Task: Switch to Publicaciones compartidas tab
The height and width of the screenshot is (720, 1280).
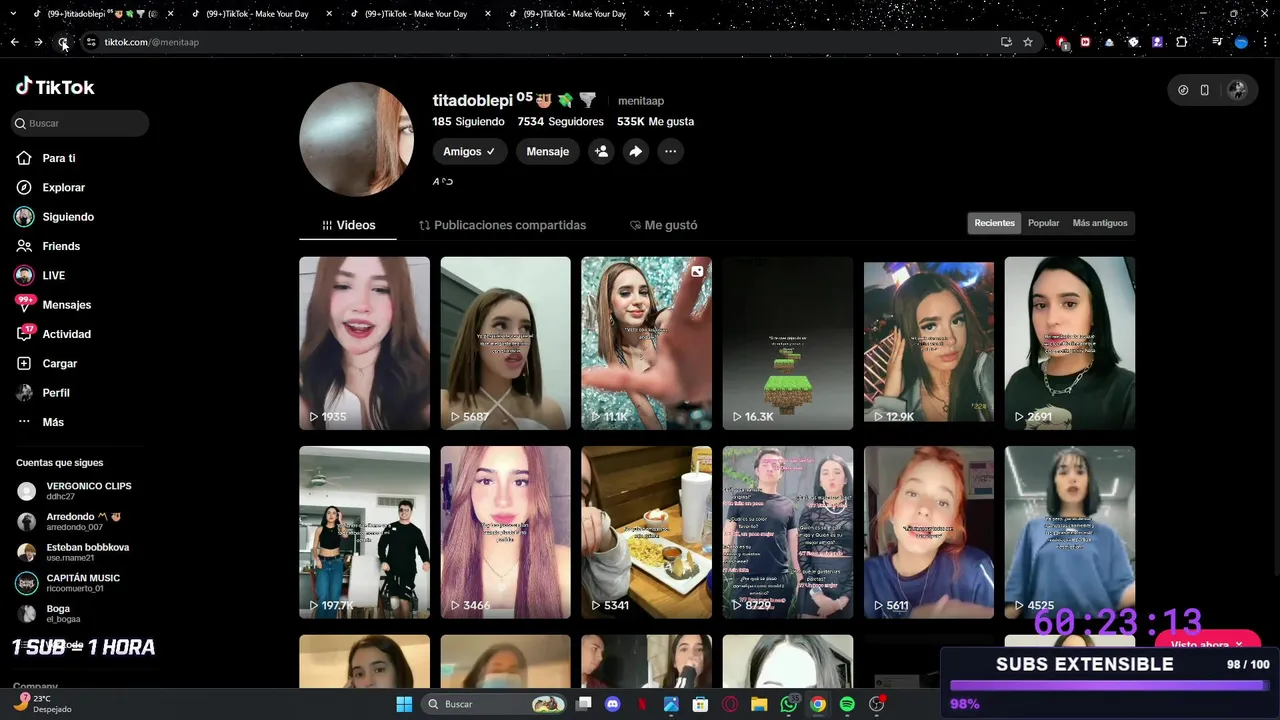Action: click(502, 225)
